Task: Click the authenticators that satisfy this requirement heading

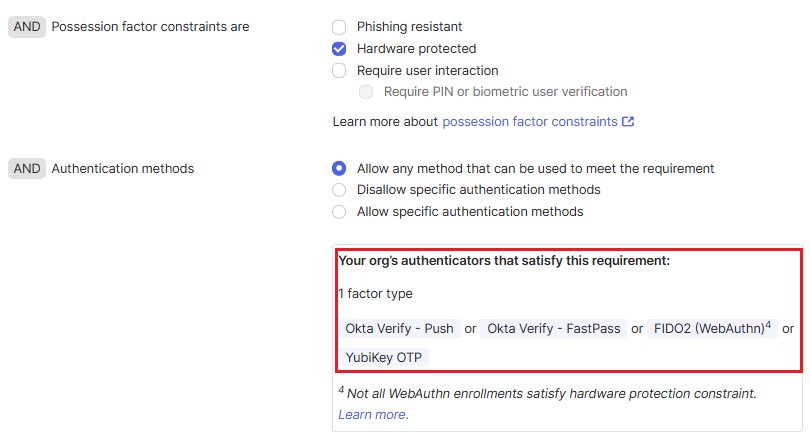Action: tap(503, 261)
